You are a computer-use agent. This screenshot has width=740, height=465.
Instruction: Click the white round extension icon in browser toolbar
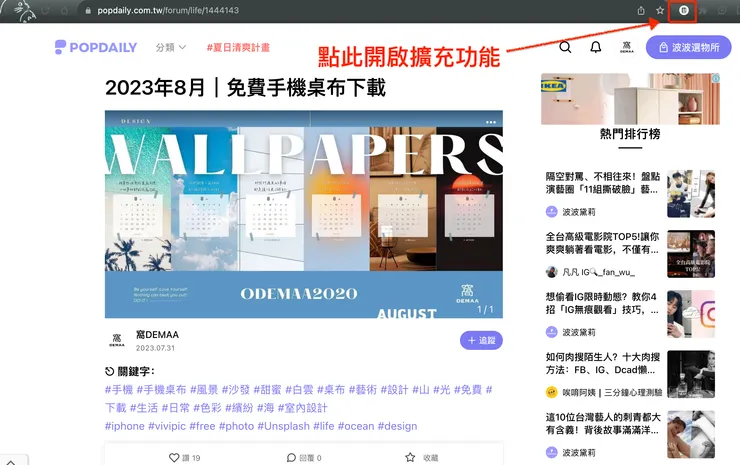pos(683,10)
